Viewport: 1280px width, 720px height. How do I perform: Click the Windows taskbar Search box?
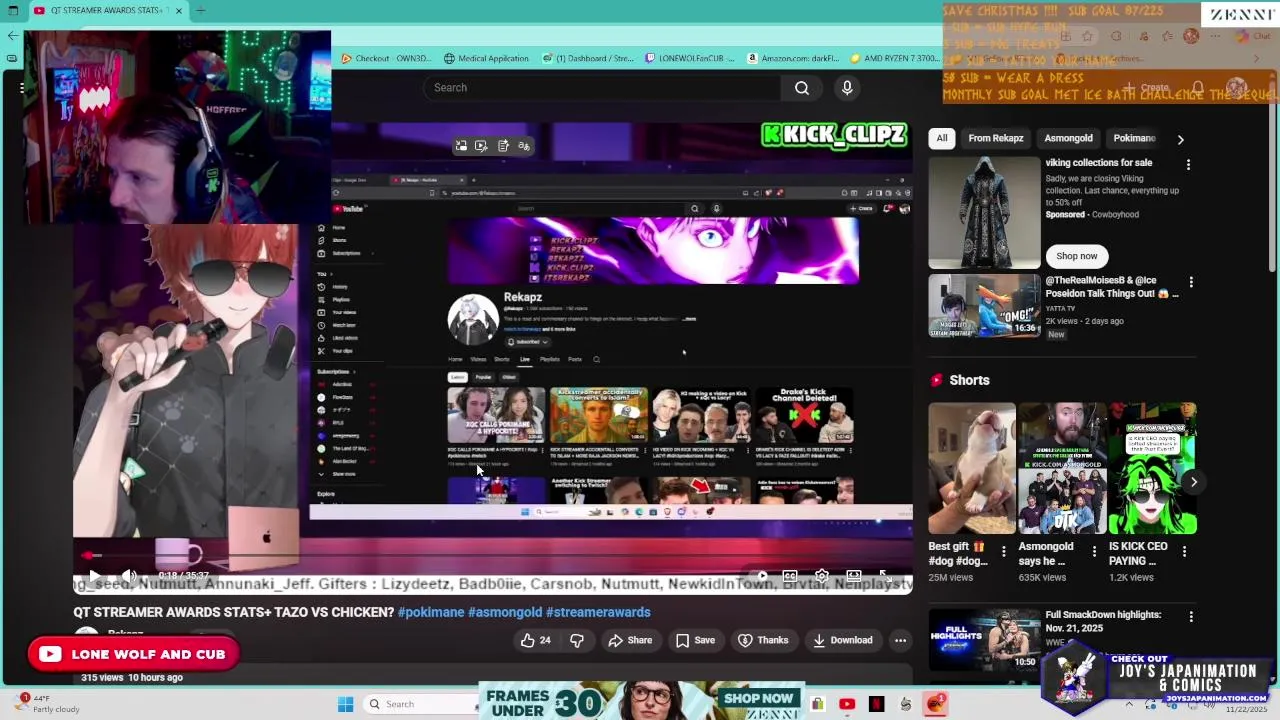pyautogui.click(x=420, y=704)
